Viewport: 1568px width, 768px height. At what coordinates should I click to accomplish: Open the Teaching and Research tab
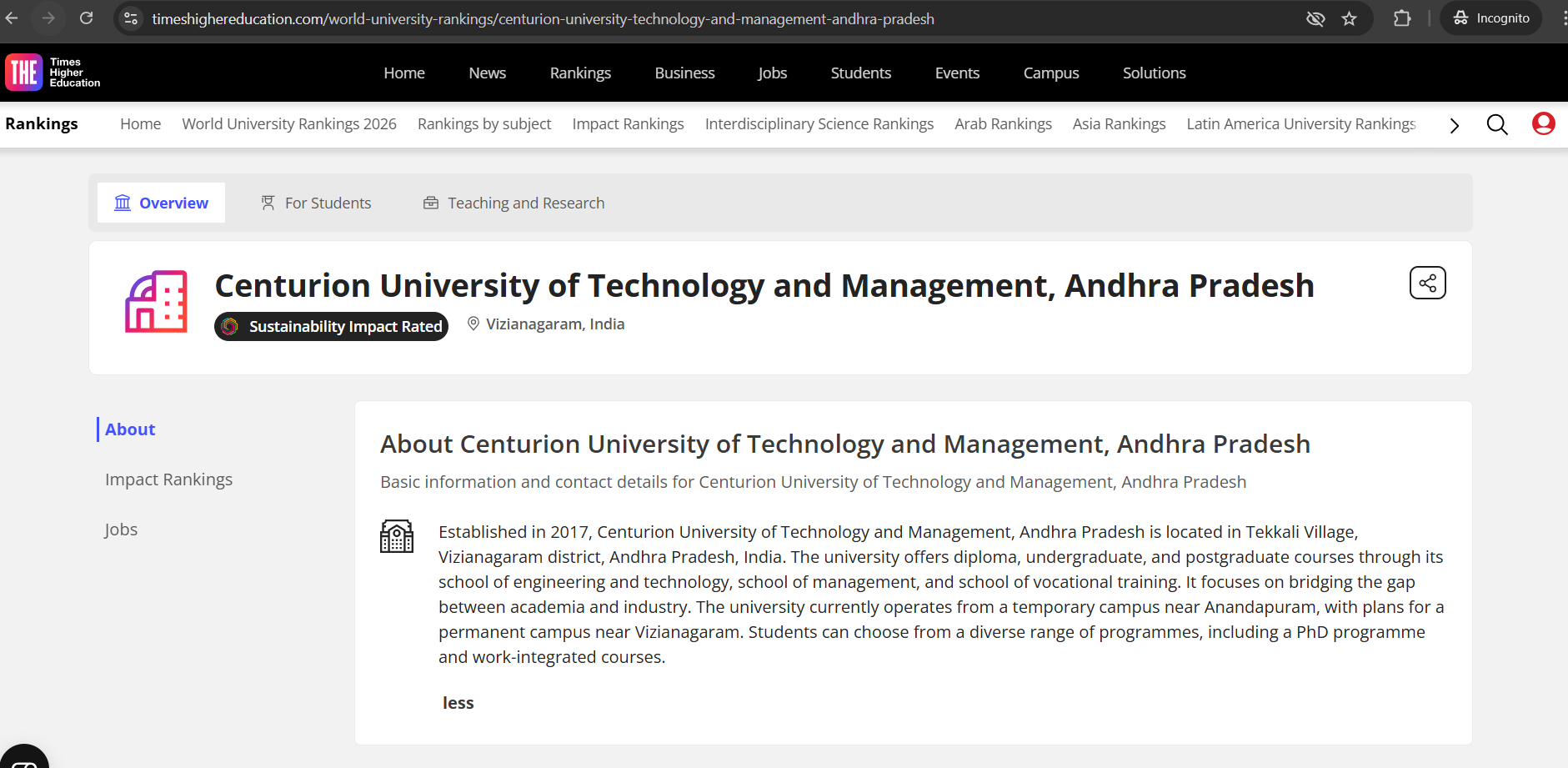coord(513,203)
